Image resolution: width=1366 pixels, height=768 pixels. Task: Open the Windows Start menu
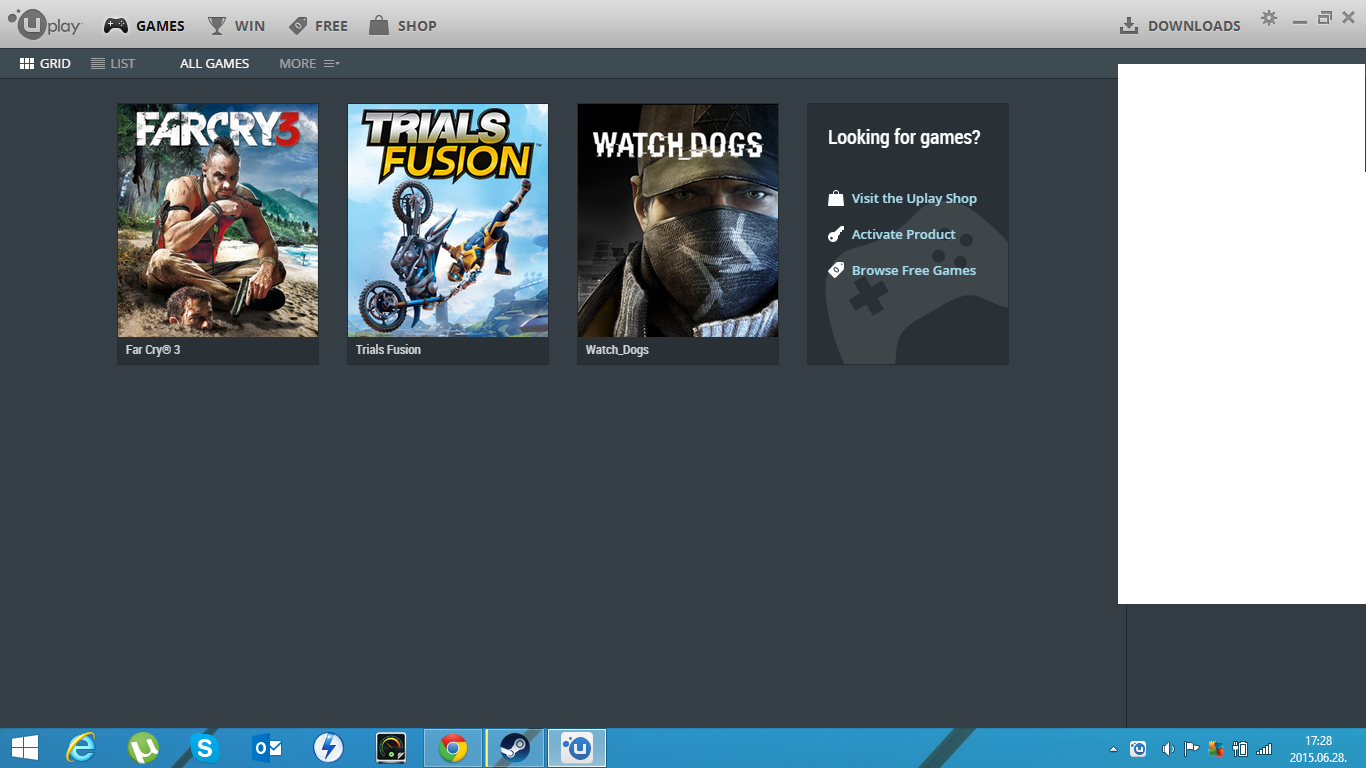[x=25, y=748]
